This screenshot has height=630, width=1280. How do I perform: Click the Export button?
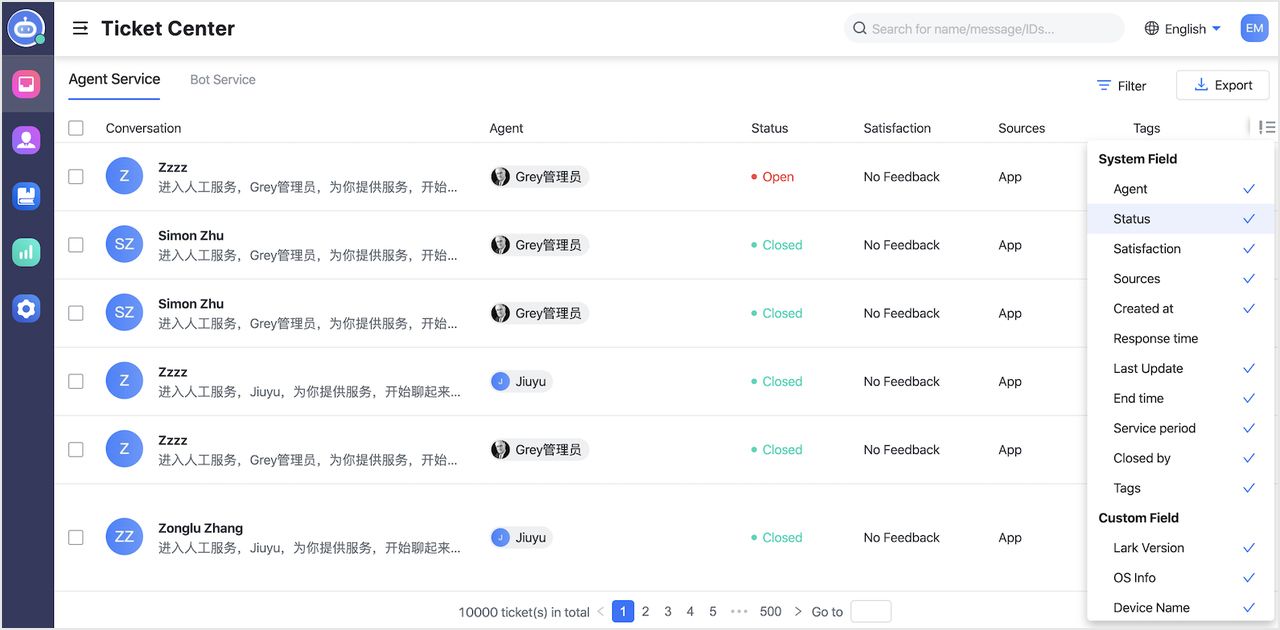point(1222,85)
